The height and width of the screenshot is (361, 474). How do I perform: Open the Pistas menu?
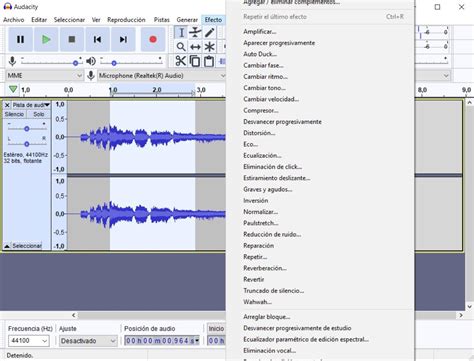coord(162,20)
